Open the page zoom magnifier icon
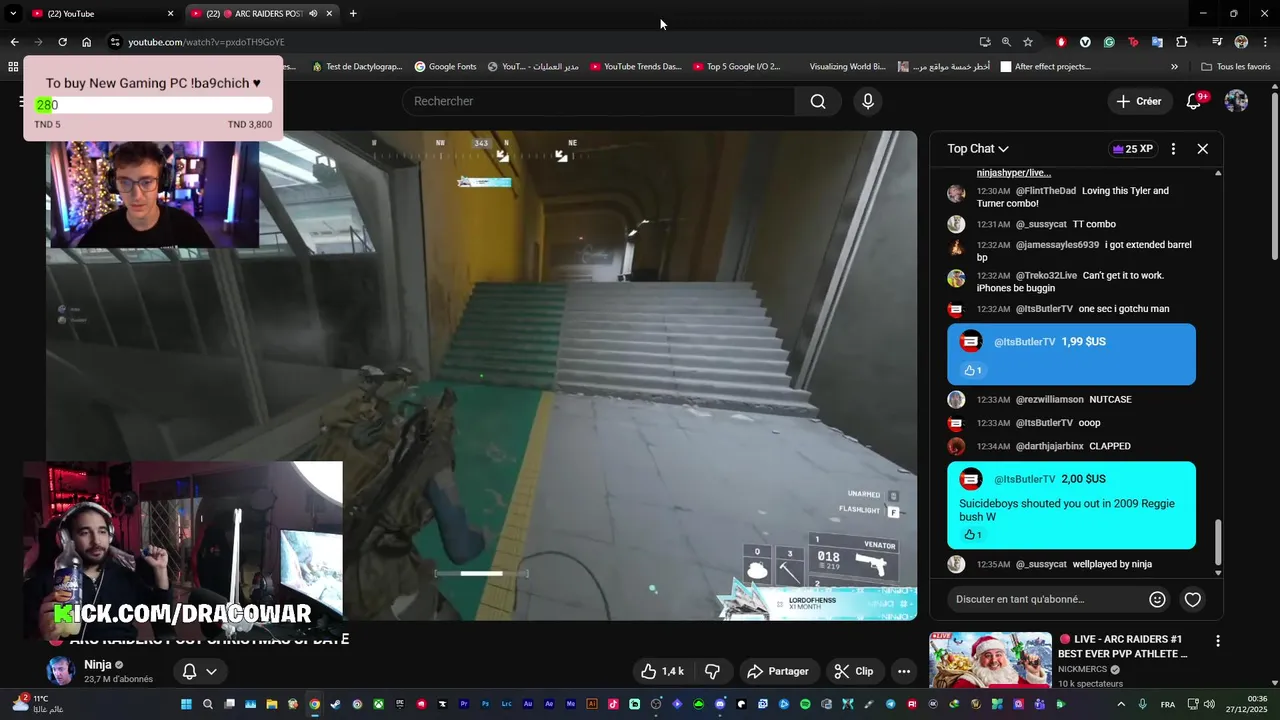Viewport: 1280px width, 720px height. [x=1006, y=42]
